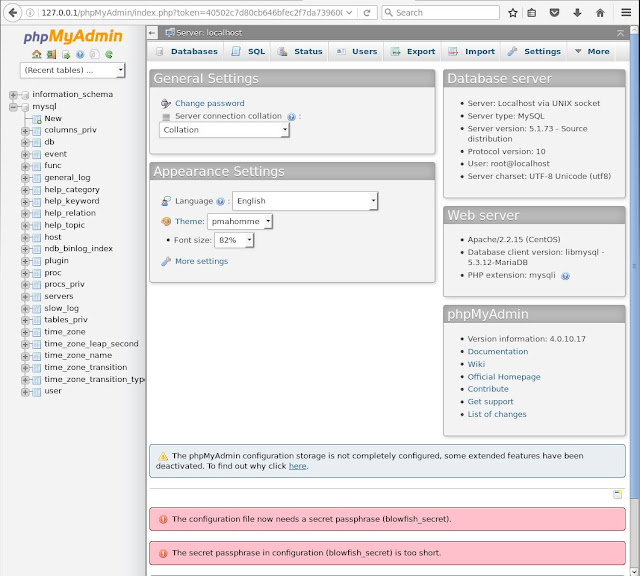Expand the user table node
Viewport: 640px width, 576px height.
coord(25,392)
